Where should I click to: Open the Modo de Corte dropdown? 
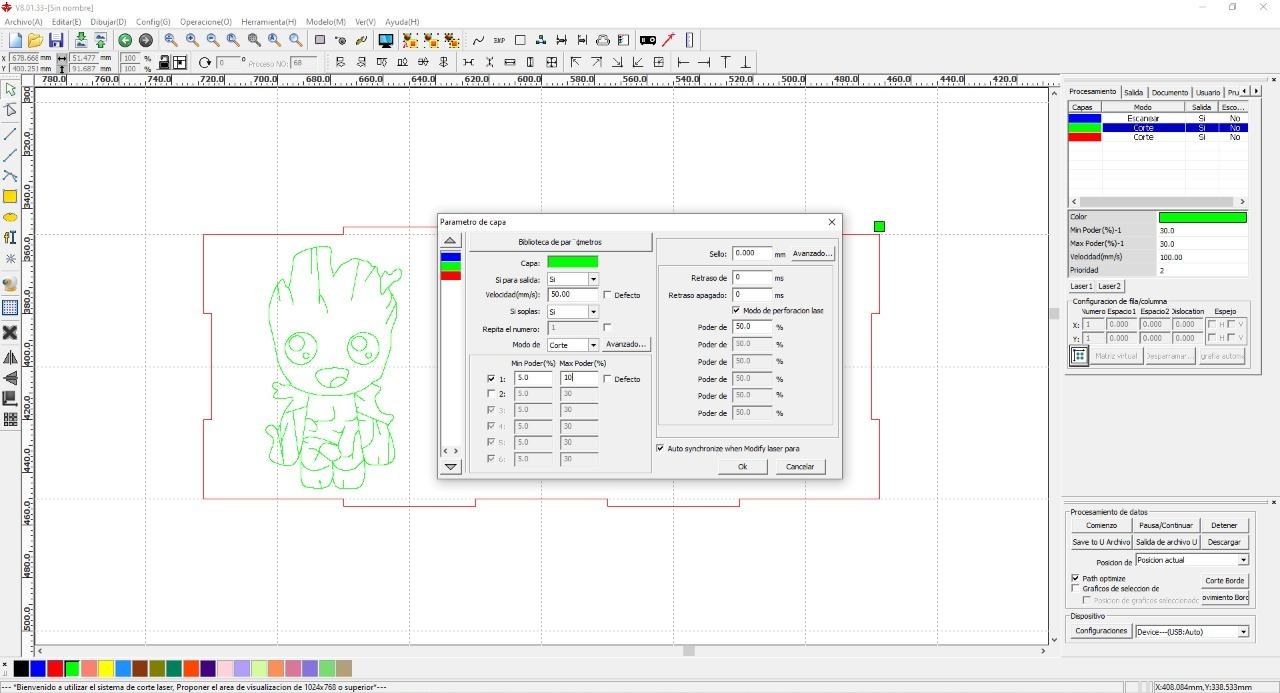click(x=593, y=345)
